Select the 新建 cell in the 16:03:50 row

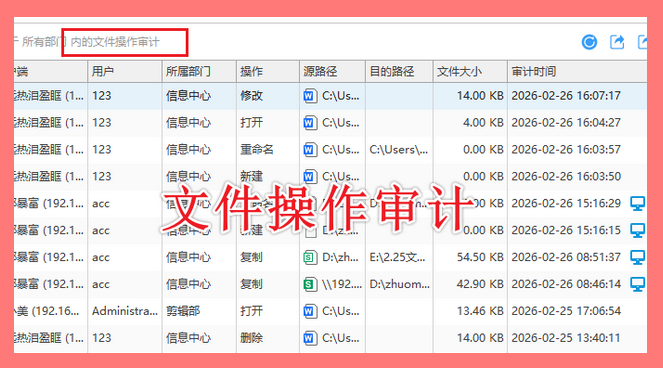252,176
